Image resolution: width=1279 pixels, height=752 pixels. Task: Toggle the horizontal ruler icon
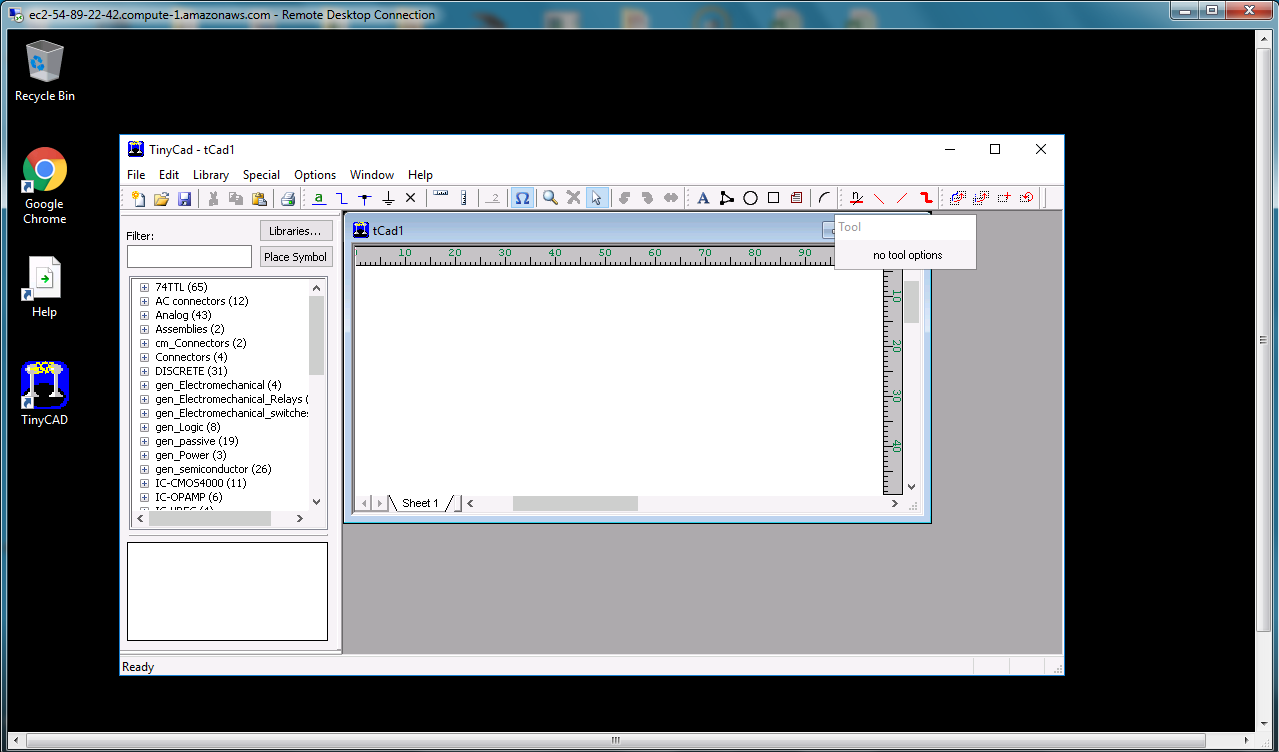[x=441, y=198]
